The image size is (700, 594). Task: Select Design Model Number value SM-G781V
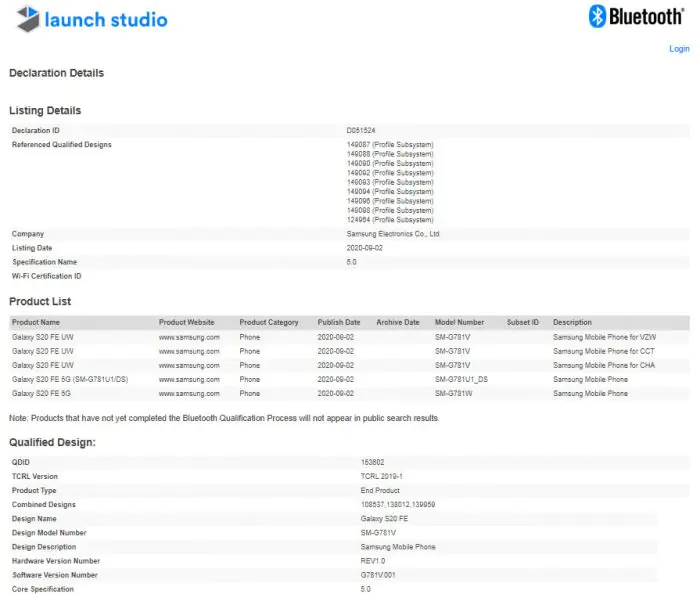(378, 533)
